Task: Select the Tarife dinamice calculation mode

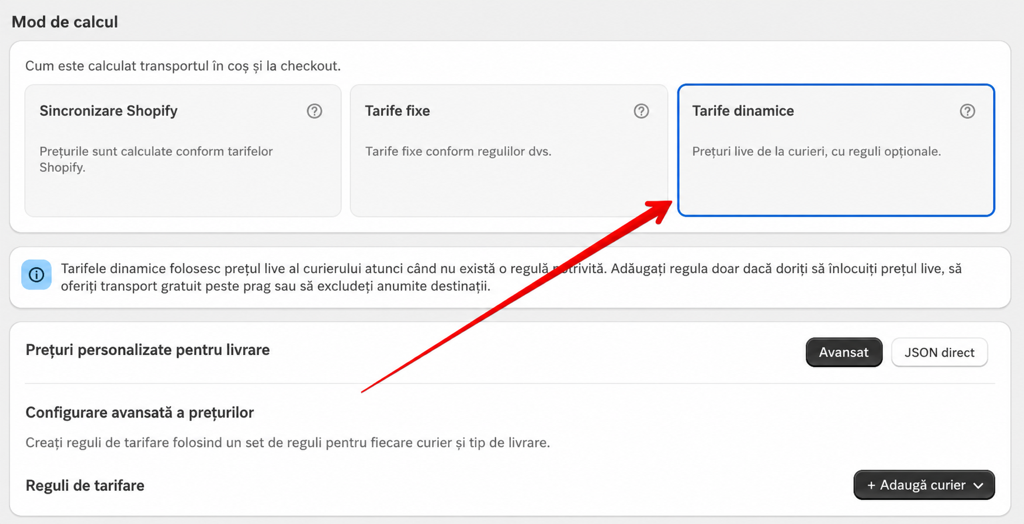Action: point(836,150)
